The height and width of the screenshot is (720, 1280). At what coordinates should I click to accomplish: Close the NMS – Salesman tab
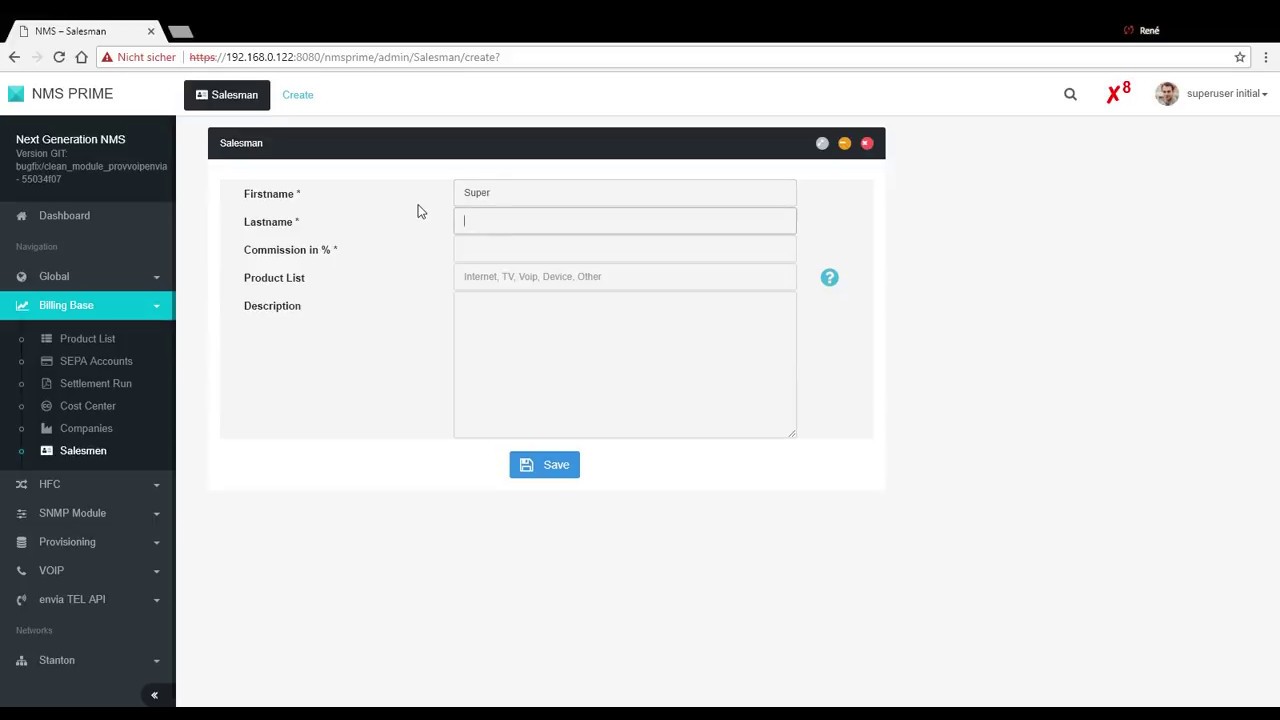(151, 31)
